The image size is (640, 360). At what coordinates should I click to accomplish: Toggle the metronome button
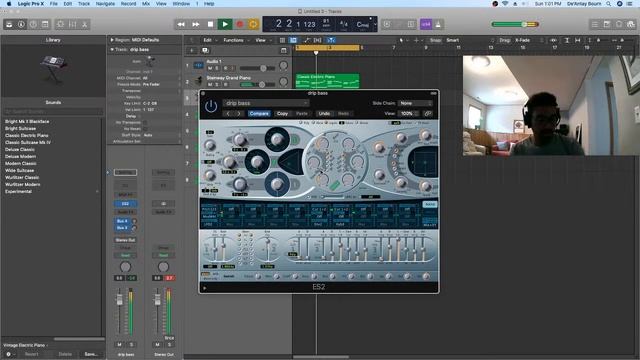pyautogui.click(x=438, y=24)
